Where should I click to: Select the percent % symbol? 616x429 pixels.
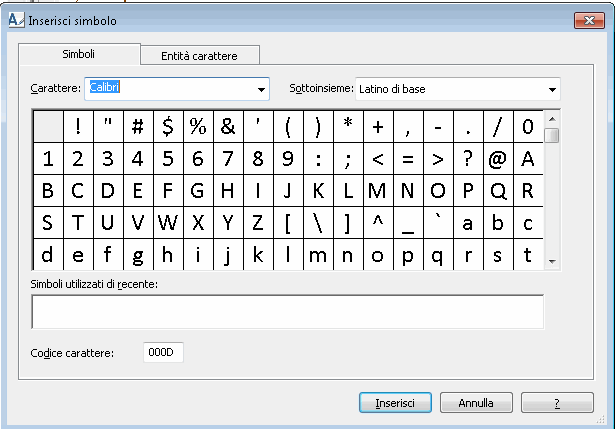[x=198, y=126]
